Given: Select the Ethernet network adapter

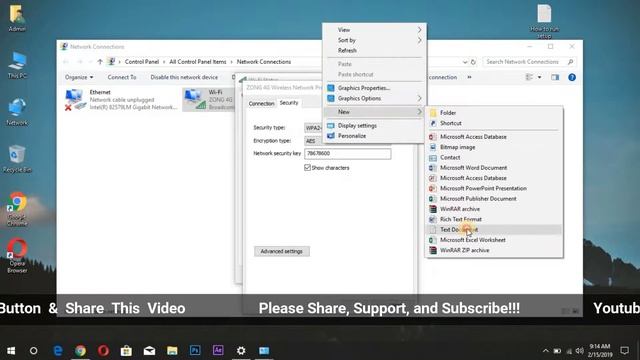Looking at the screenshot, I should click(x=121, y=100).
